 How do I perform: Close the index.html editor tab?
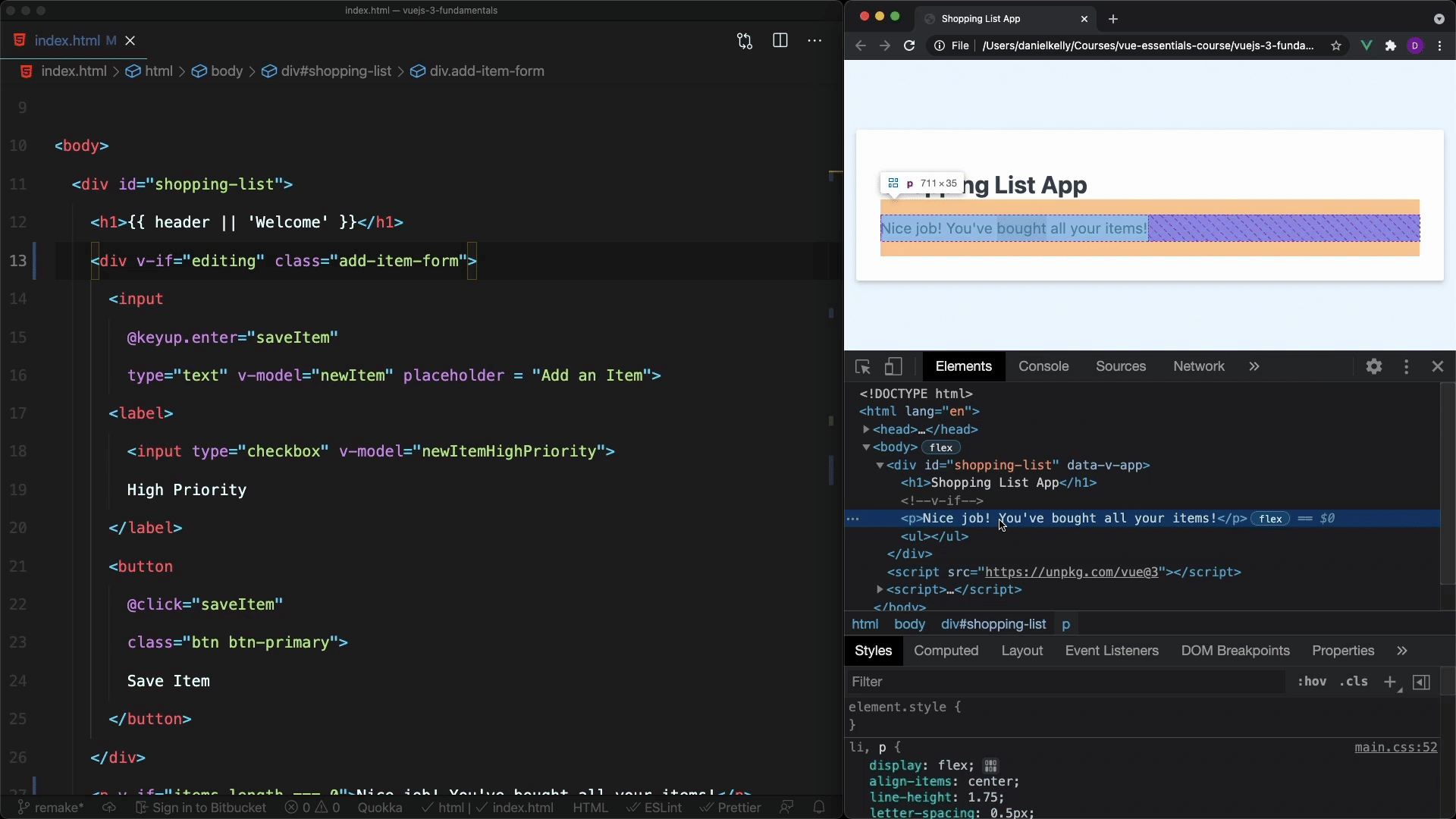[130, 41]
